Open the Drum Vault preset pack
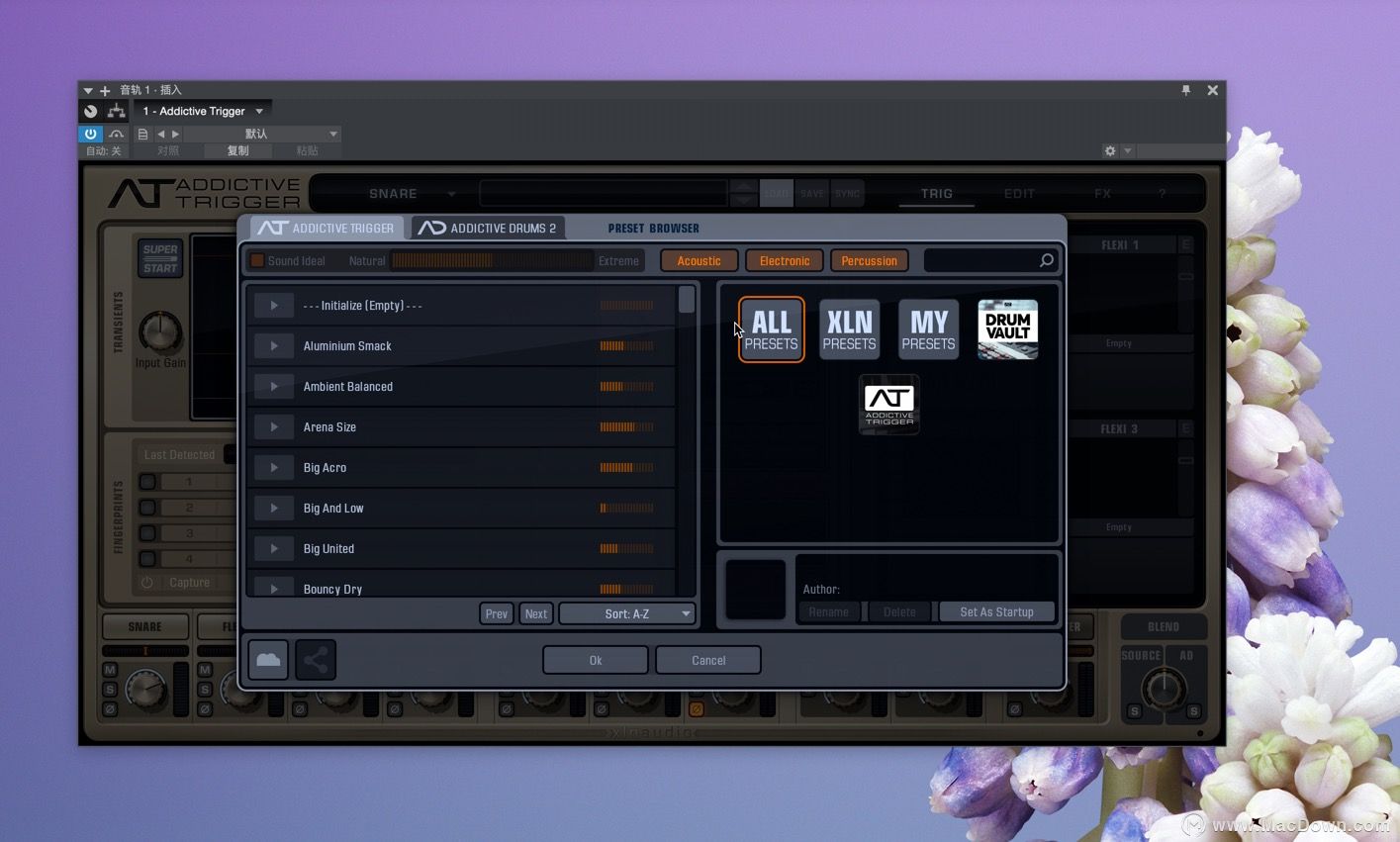Image resolution: width=1400 pixels, height=842 pixels. tap(1007, 329)
